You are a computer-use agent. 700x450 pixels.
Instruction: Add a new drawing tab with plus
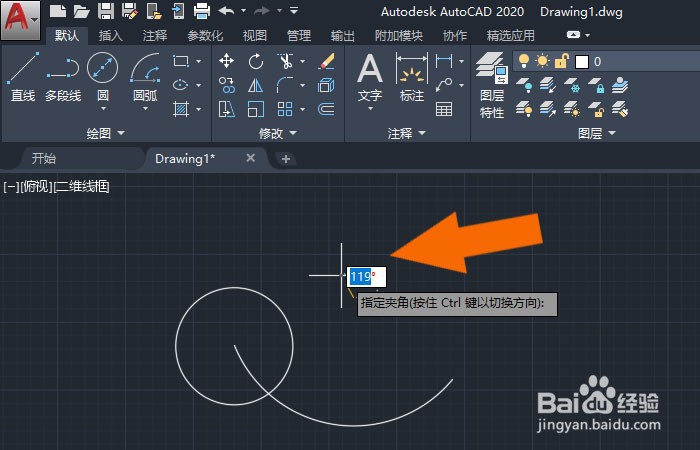(x=286, y=158)
